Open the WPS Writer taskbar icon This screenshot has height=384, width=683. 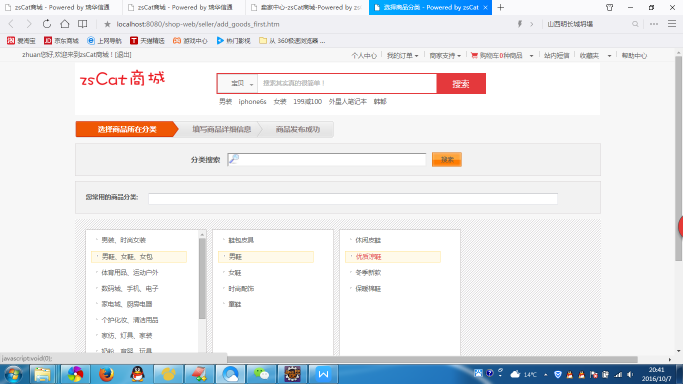323,374
